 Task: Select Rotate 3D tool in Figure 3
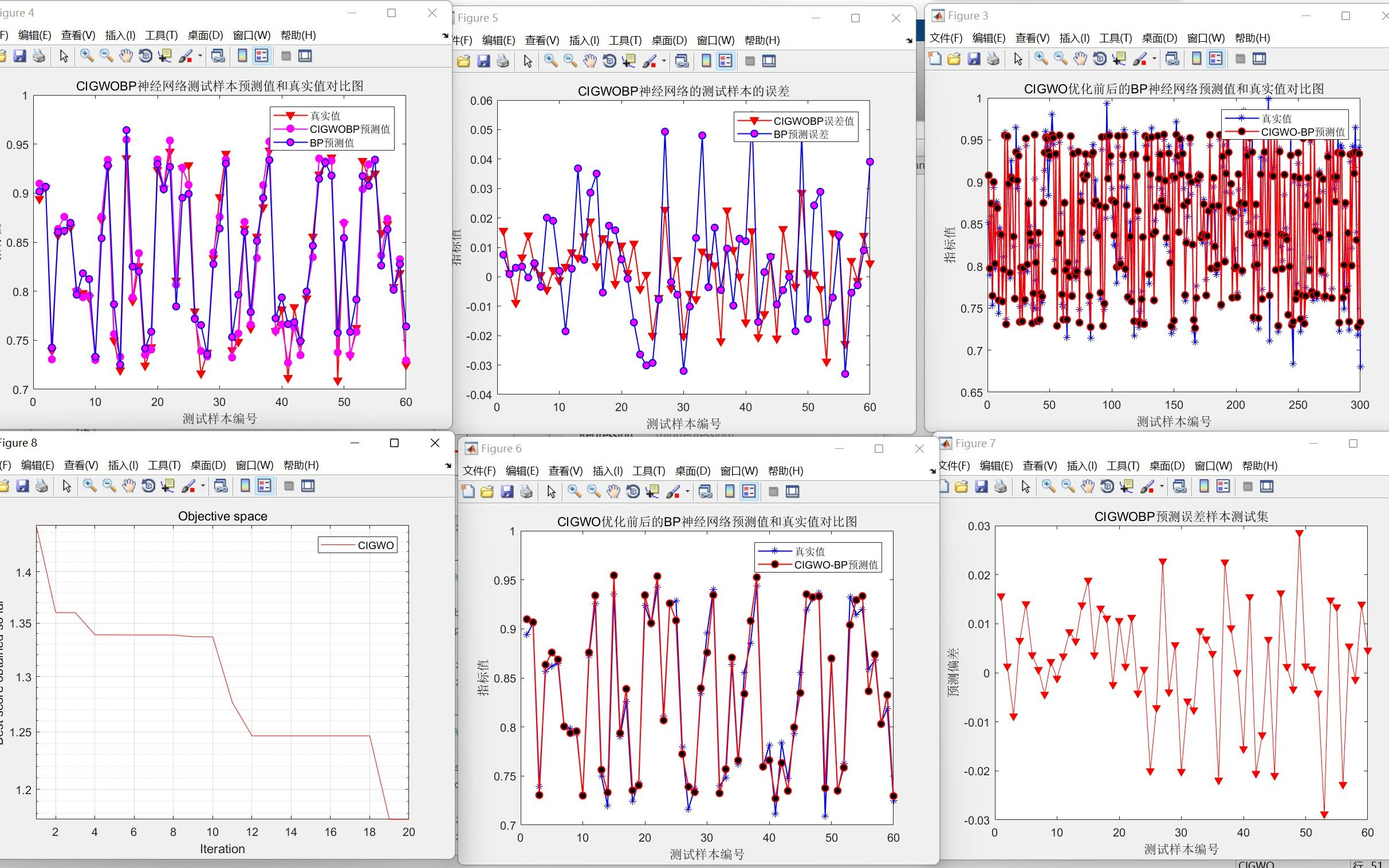(x=1100, y=58)
